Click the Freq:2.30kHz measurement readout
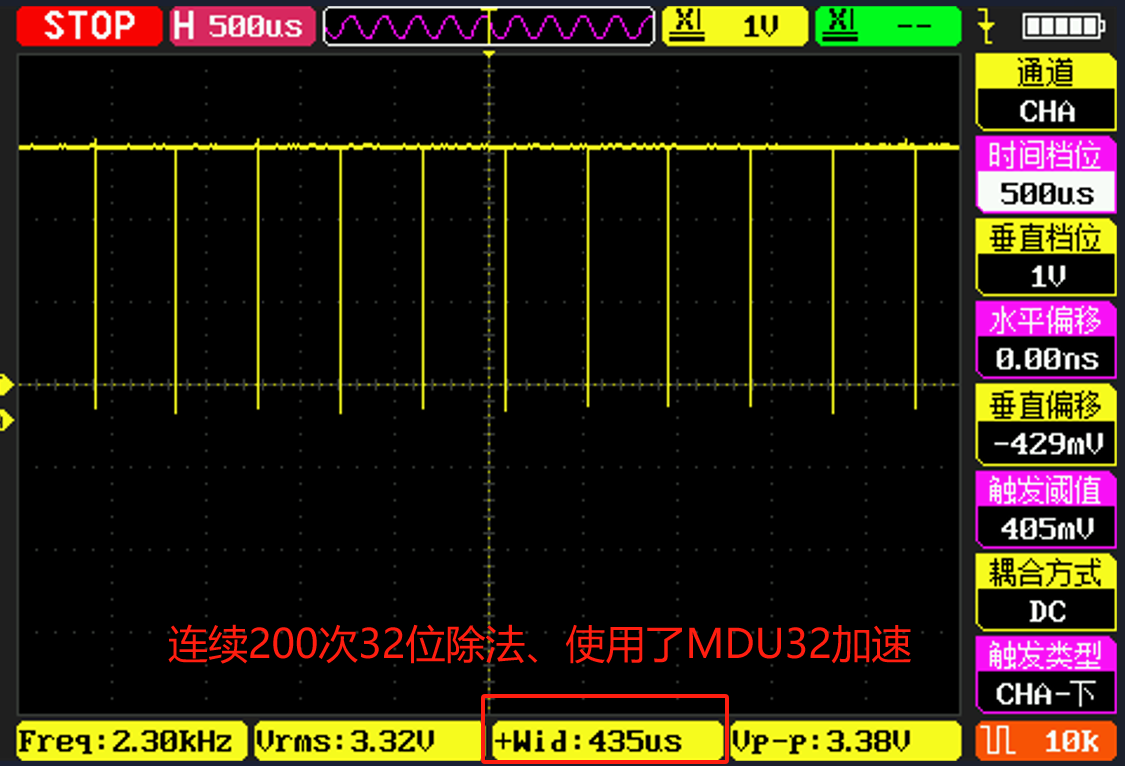1125x766 pixels. [131, 741]
